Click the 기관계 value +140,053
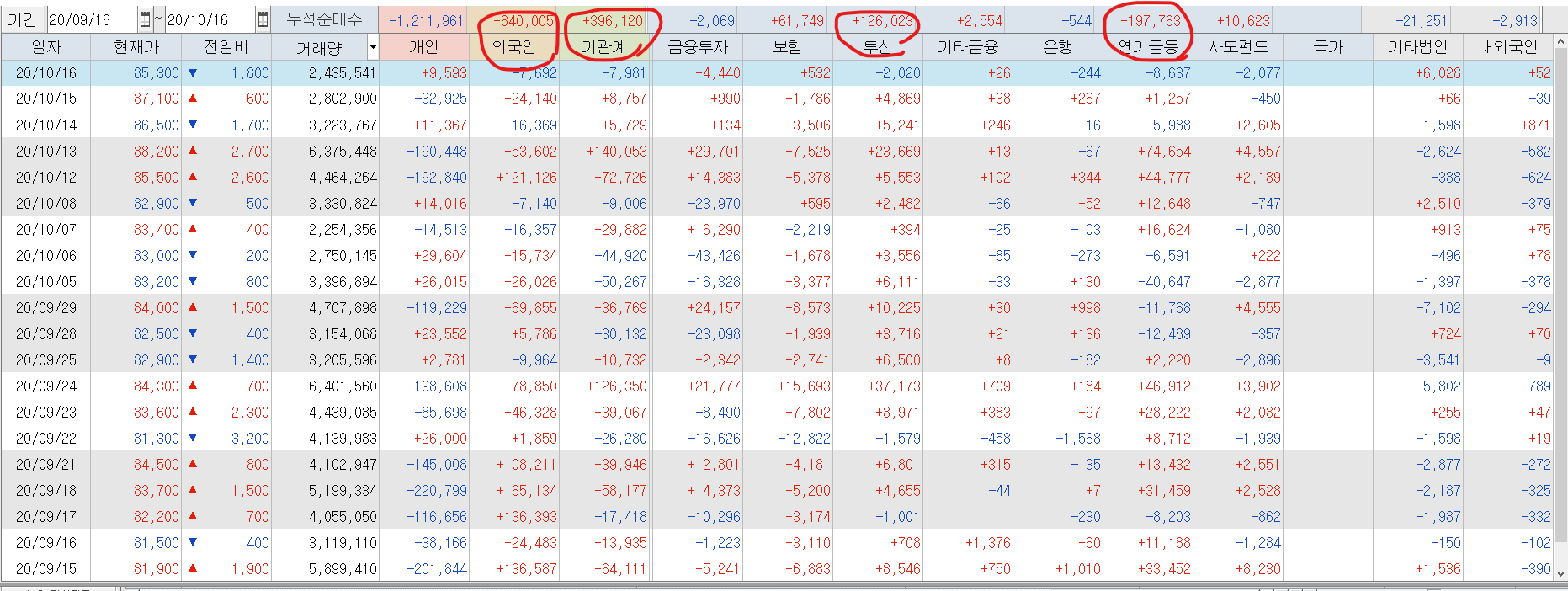 click(617, 152)
